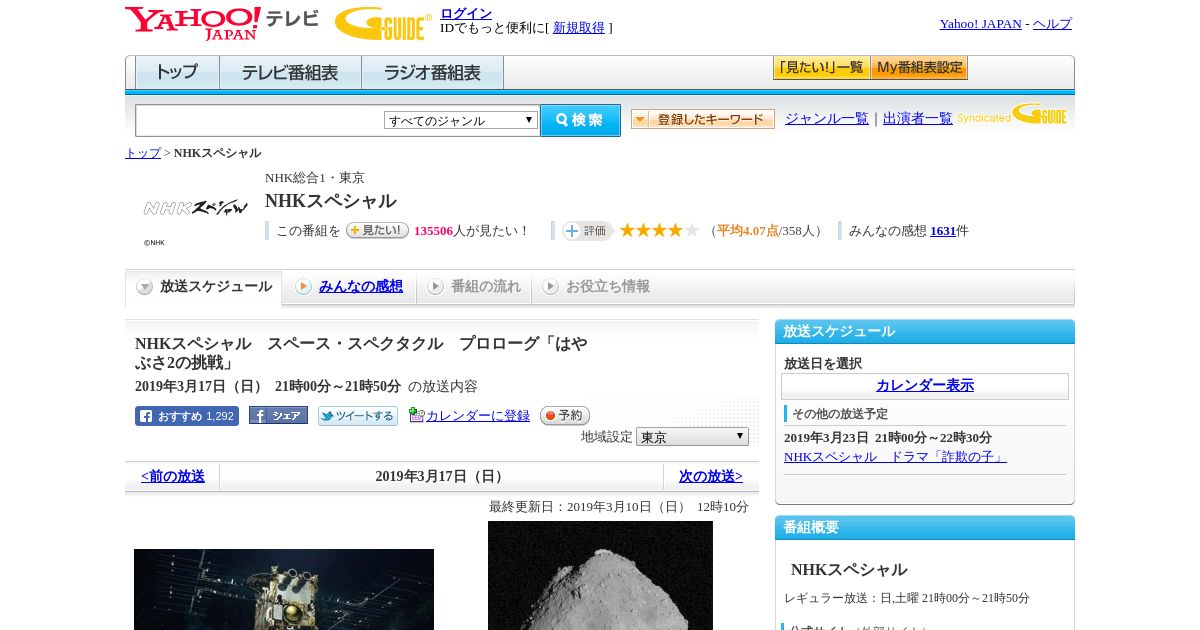Click the Hayabusa2 spacecraft image
The height and width of the screenshot is (630, 1200).
click(284, 589)
